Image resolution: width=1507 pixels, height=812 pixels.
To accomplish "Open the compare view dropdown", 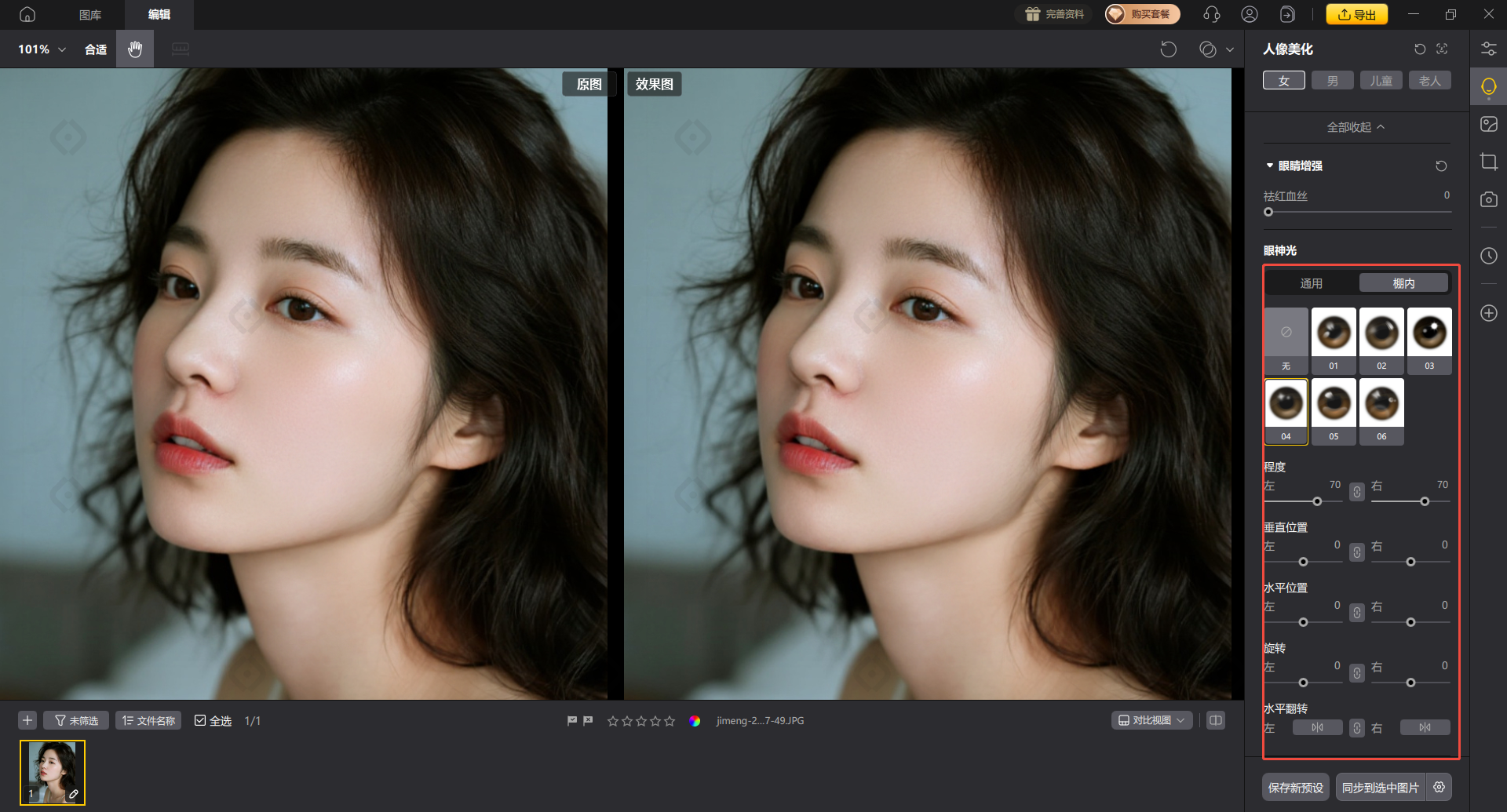I will click(1151, 720).
